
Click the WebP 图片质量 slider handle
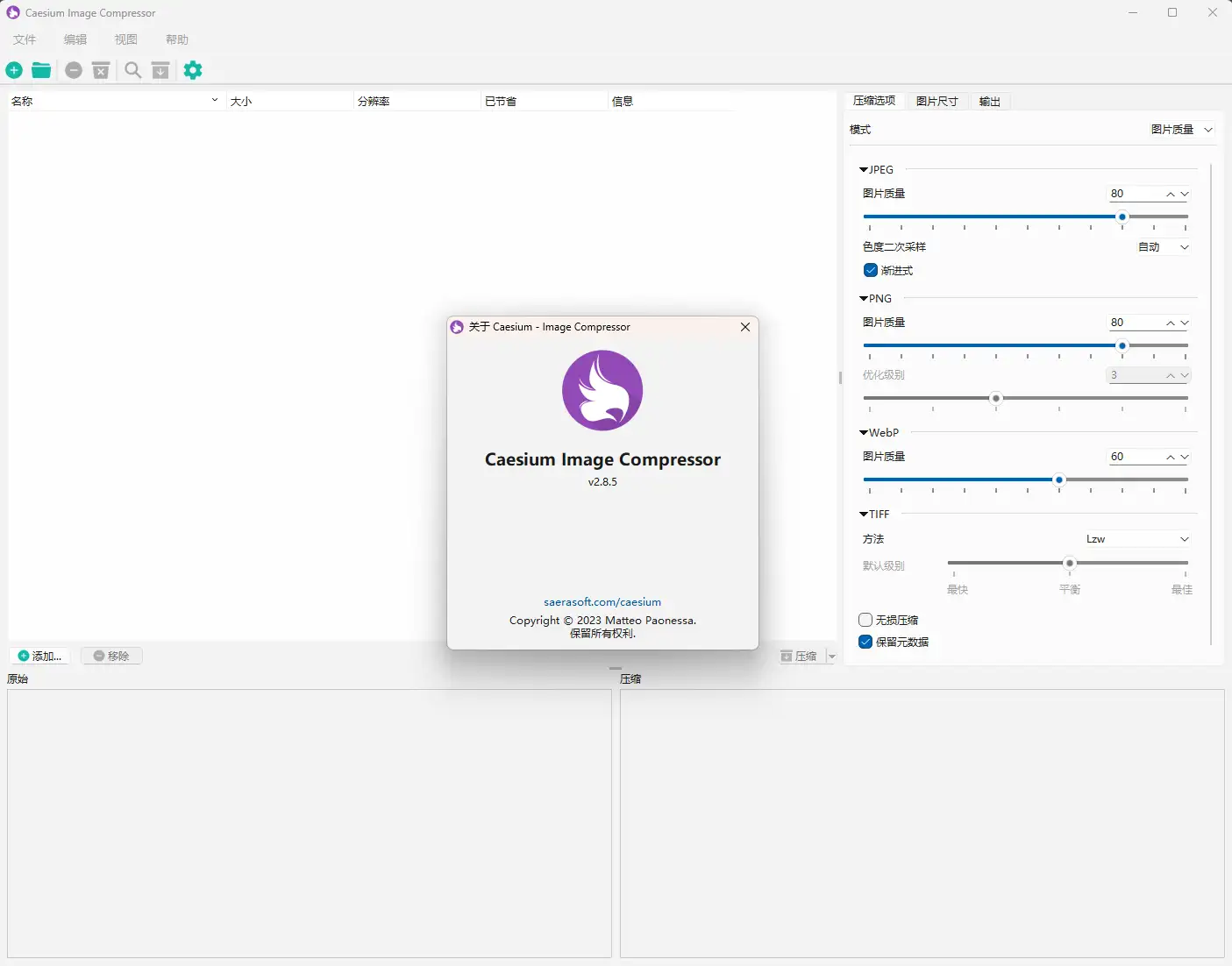(1058, 479)
